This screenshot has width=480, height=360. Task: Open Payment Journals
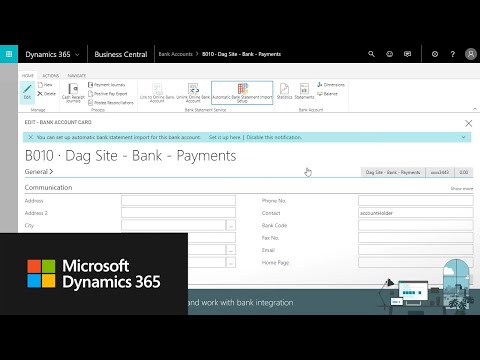[x=107, y=85]
